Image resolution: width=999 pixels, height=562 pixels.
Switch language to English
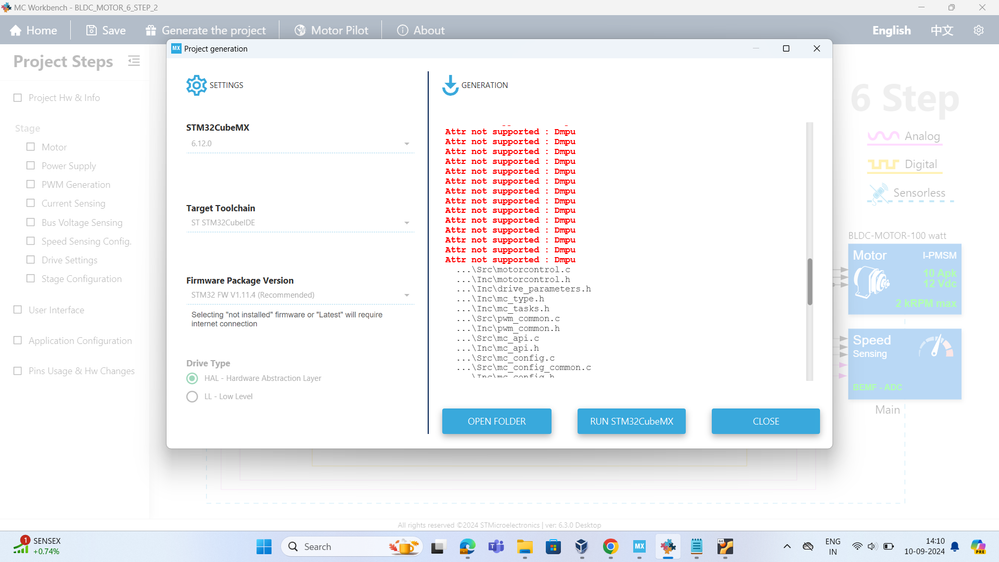(x=891, y=31)
